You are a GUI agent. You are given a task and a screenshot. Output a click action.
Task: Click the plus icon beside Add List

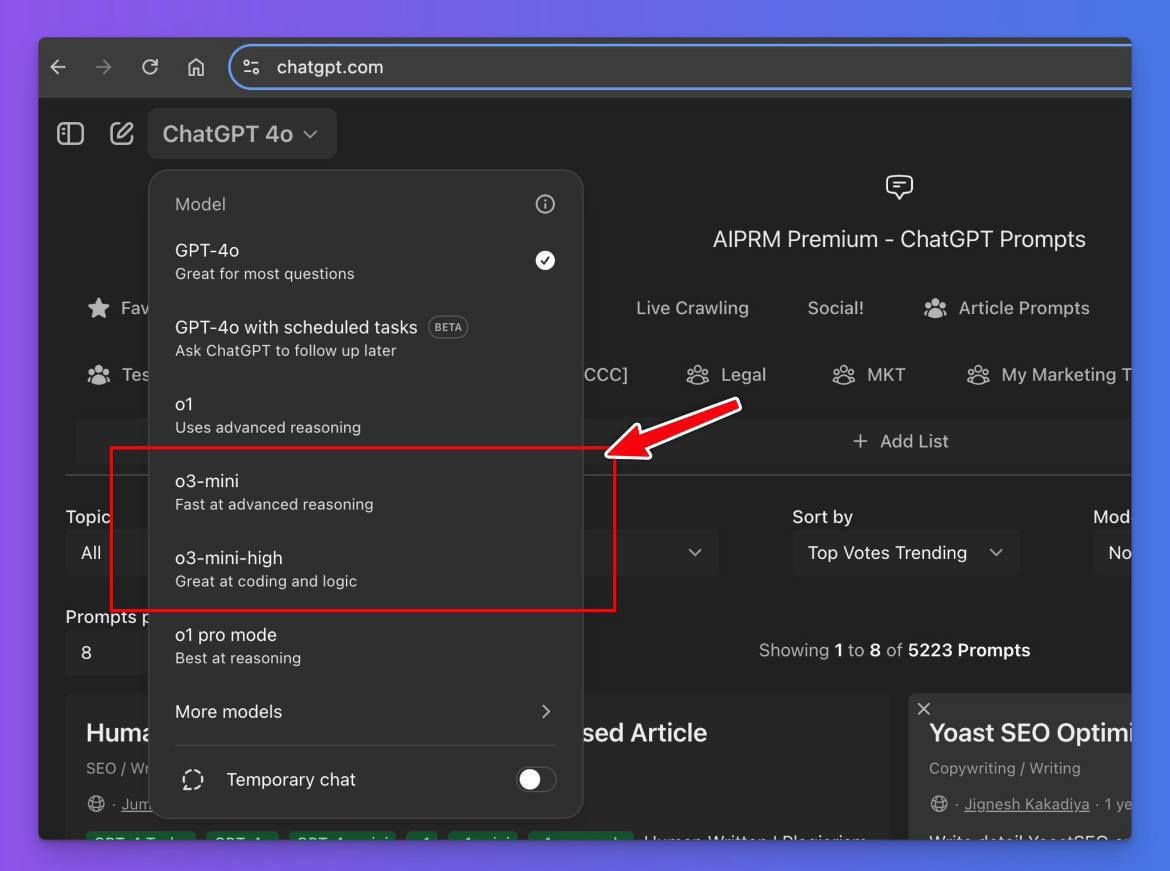pyautogui.click(x=860, y=441)
